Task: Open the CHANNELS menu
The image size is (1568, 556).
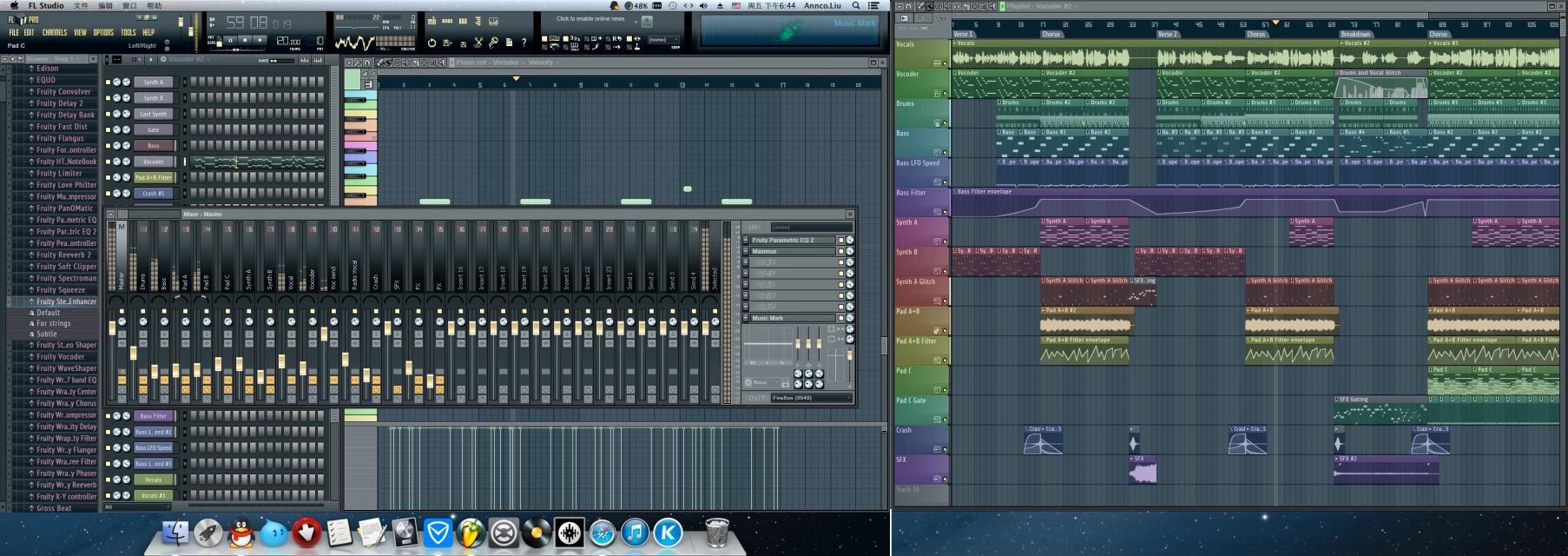Action: point(55,32)
